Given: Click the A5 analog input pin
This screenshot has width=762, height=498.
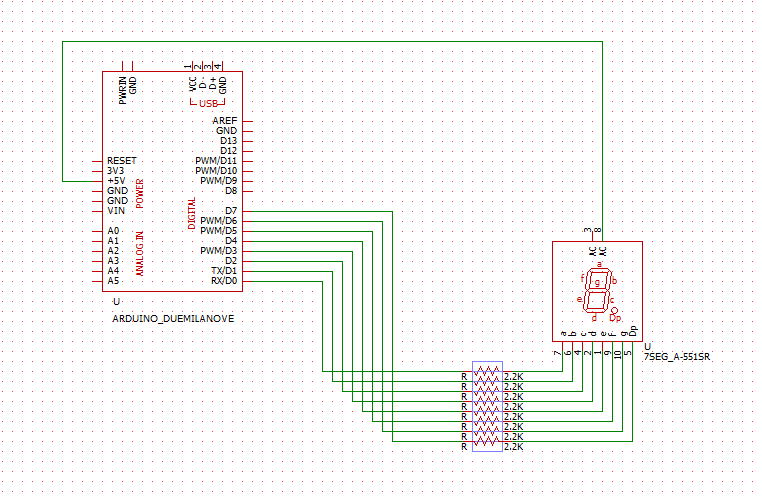Looking at the screenshot, I should pos(113,281).
